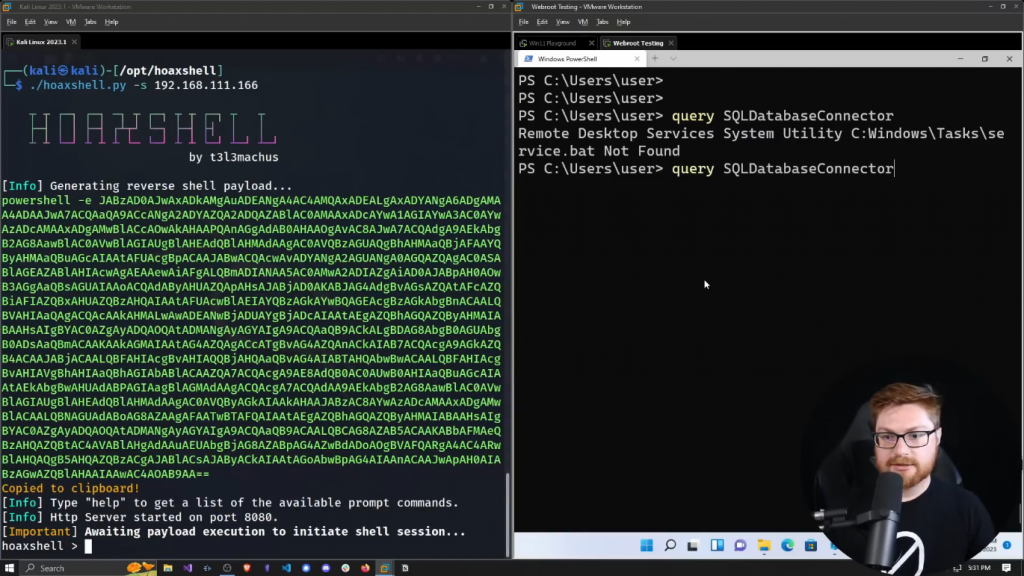The height and width of the screenshot is (576, 1024).
Task: Open Windows 11 search icon in VM taskbar
Action: tap(670, 545)
